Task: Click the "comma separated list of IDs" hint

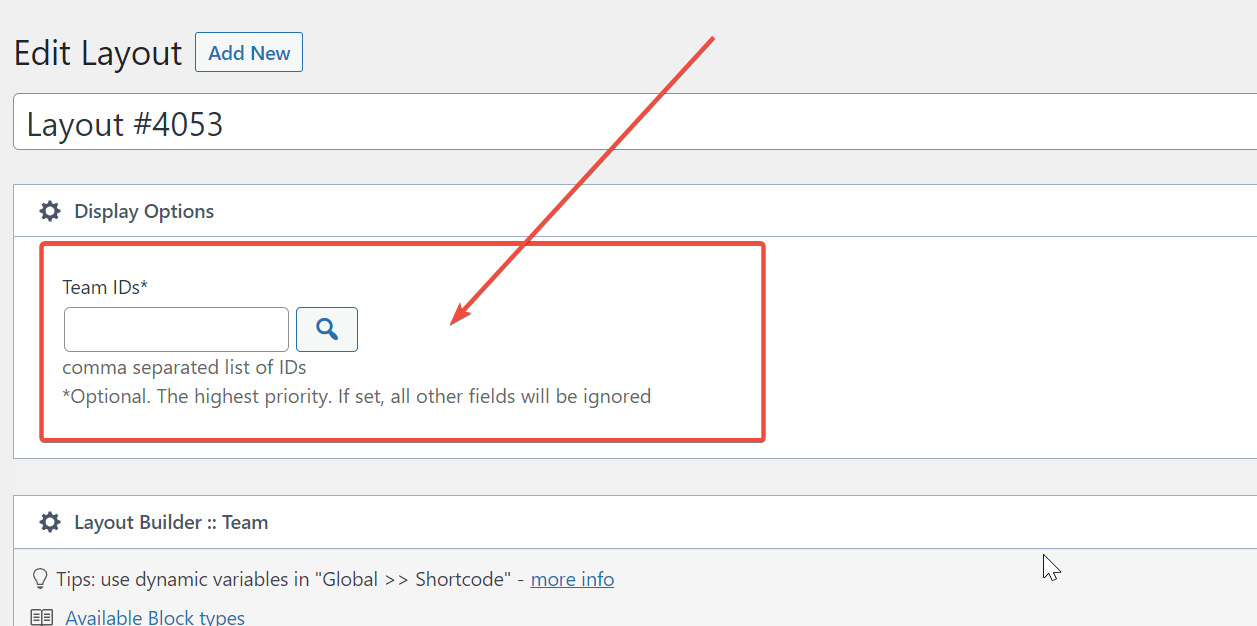Action: 184,367
